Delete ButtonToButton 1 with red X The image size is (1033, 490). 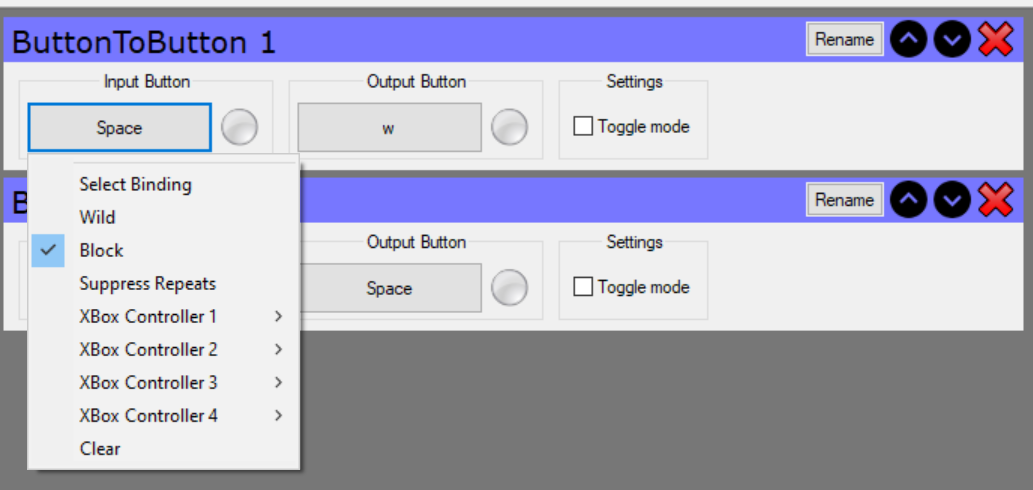coord(995,40)
